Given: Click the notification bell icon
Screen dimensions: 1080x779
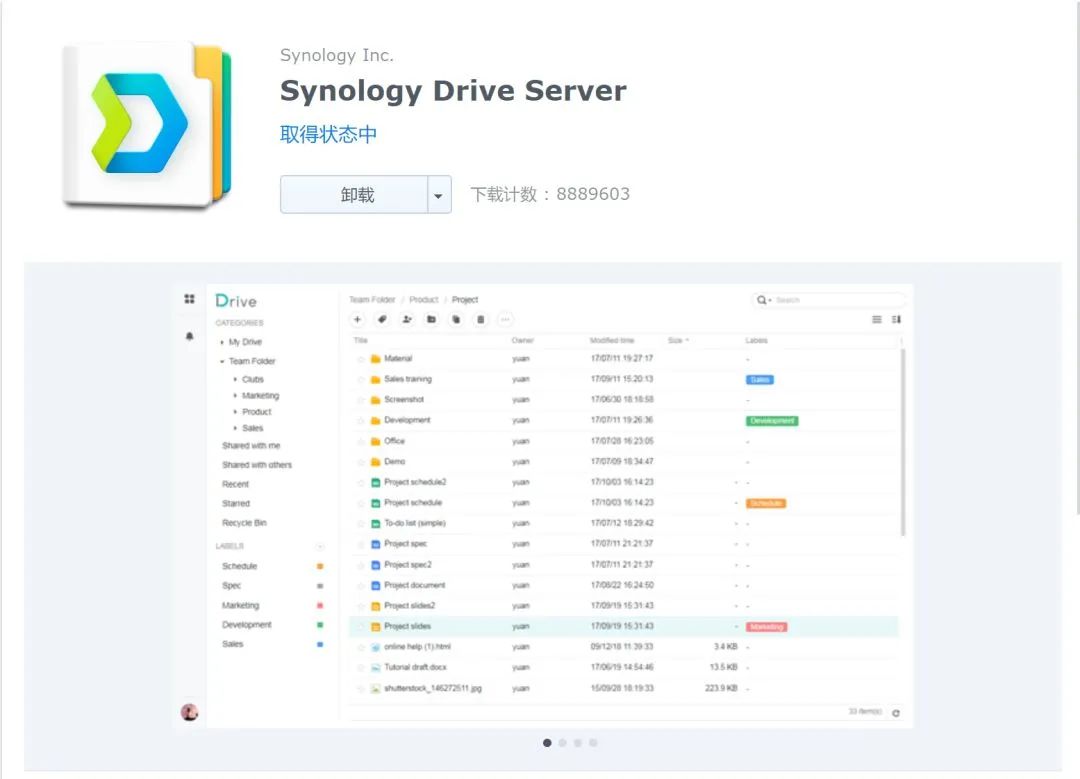Looking at the screenshot, I should point(189,336).
